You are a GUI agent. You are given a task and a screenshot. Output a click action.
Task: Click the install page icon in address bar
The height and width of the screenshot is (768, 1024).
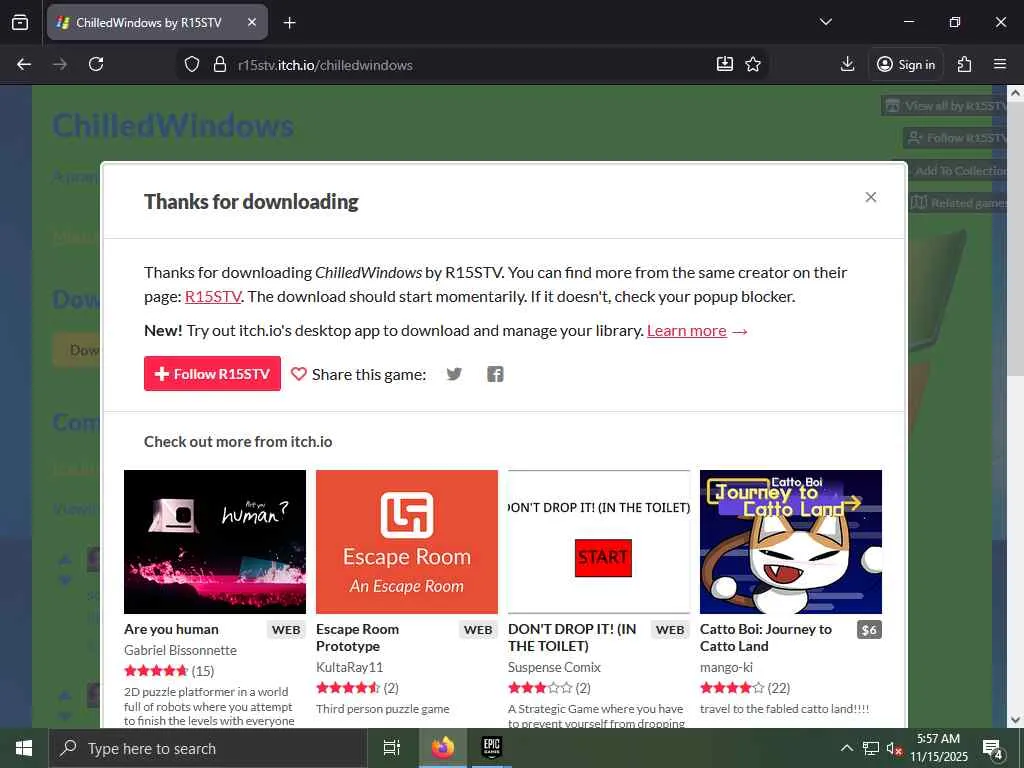[725, 64]
